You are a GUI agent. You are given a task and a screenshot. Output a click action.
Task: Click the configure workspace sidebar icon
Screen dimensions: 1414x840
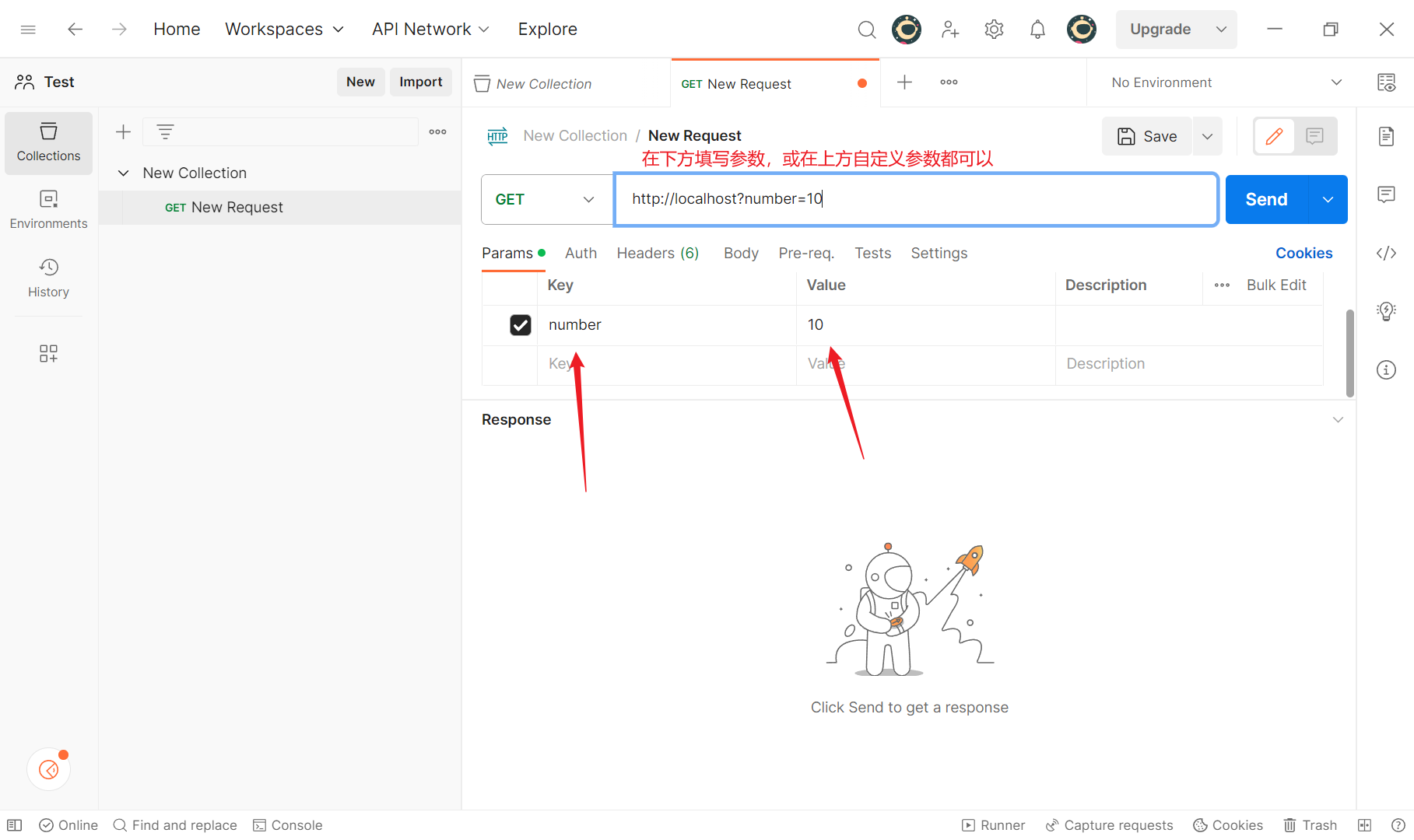[x=48, y=354]
